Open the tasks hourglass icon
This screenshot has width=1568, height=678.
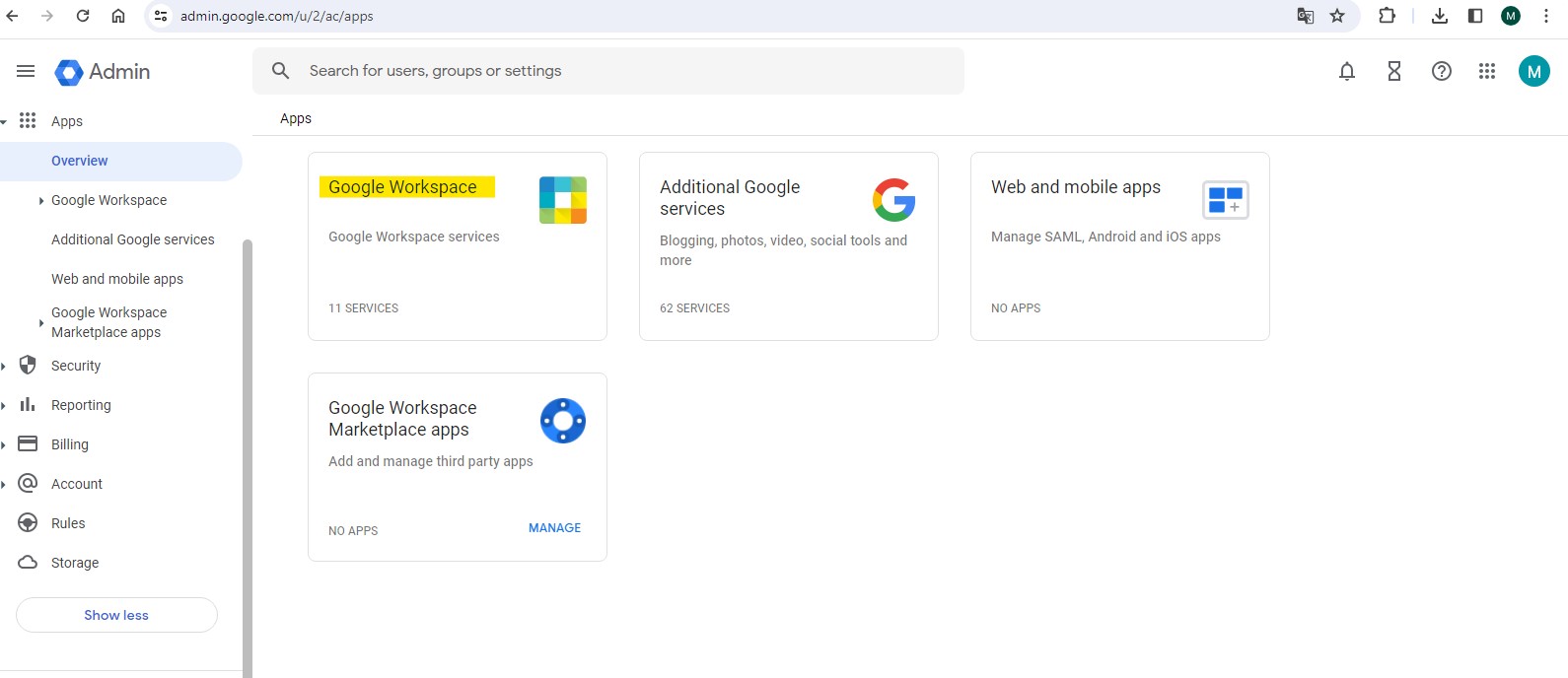point(1394,71)
